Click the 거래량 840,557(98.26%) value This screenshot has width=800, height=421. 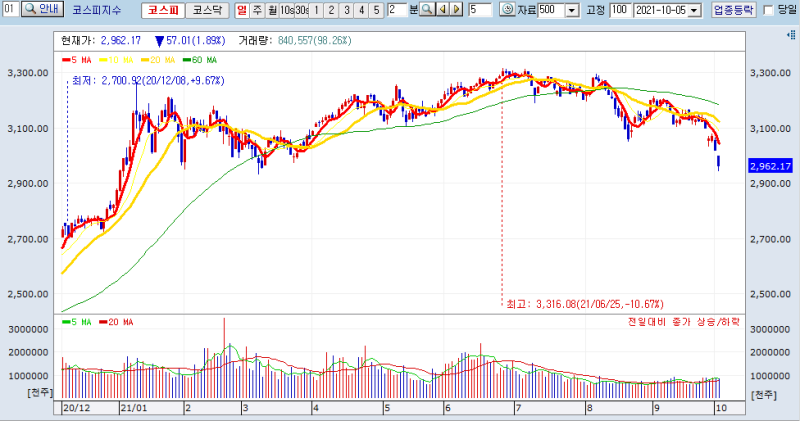315,41
